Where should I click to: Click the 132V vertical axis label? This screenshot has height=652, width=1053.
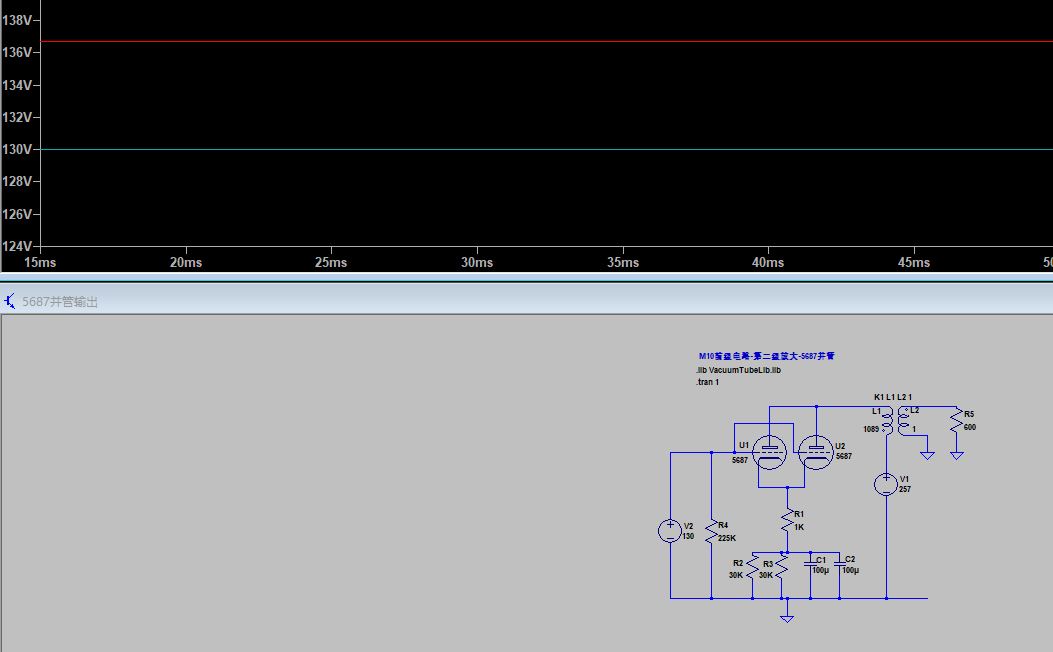(17, 118)
